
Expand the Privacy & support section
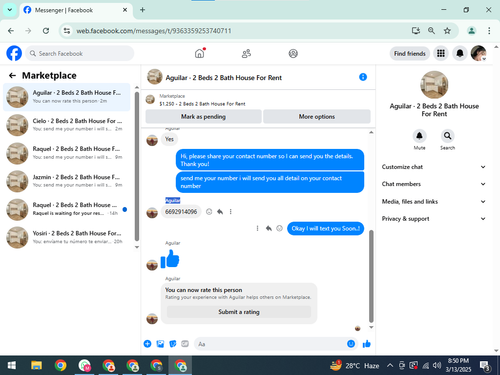pyautogui.click(x=434, y=219)
